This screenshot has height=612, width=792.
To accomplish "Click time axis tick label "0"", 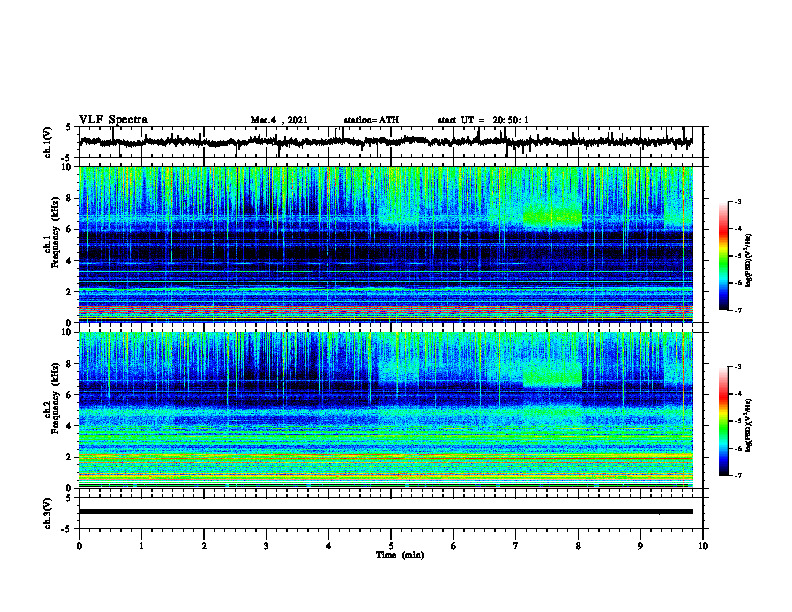I will (x=79, y=546).
